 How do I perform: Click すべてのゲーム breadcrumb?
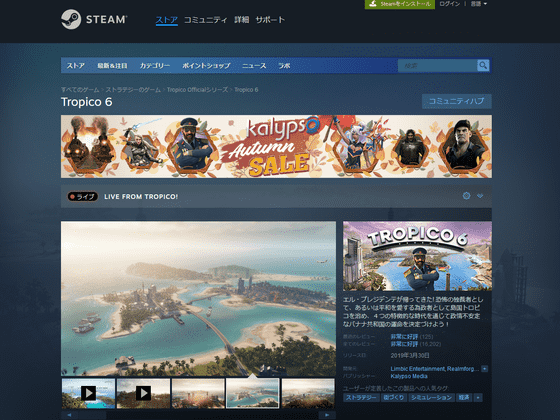(80, 90)
